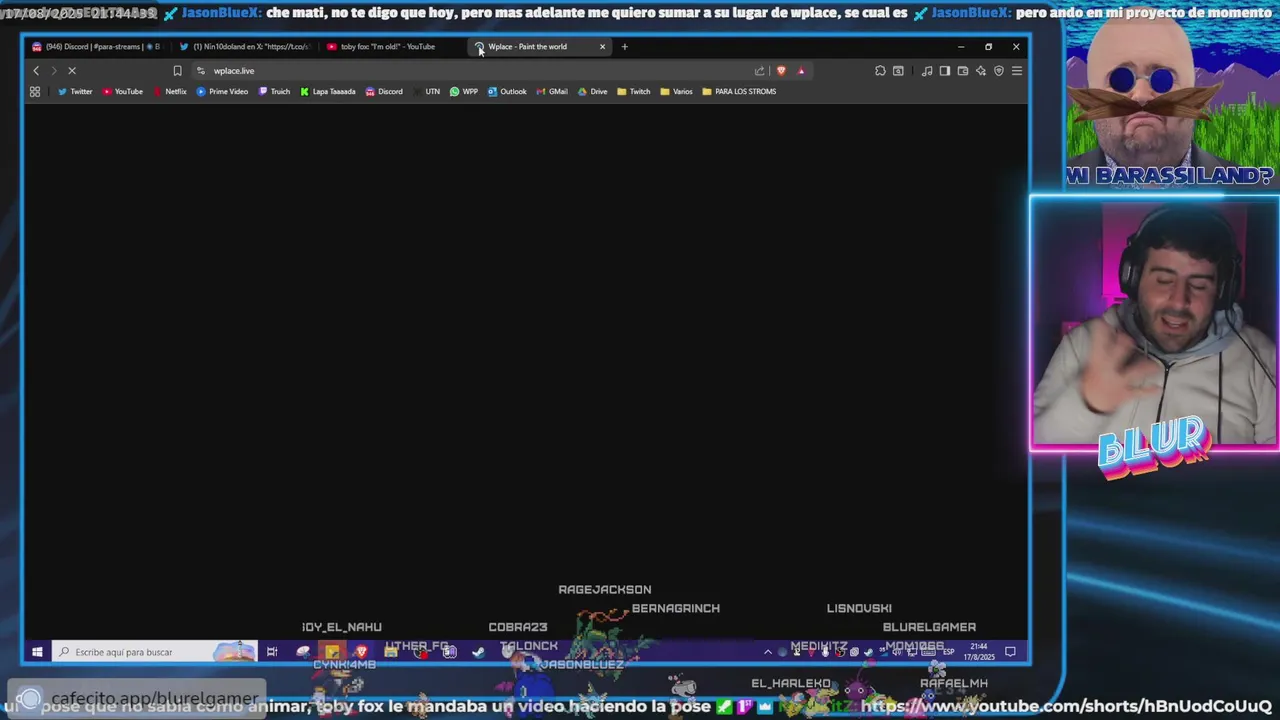The width and height of the screenshot is (1280, 720).
Task: Open the Prime Video bookmark
Action: tap(222, 92)
